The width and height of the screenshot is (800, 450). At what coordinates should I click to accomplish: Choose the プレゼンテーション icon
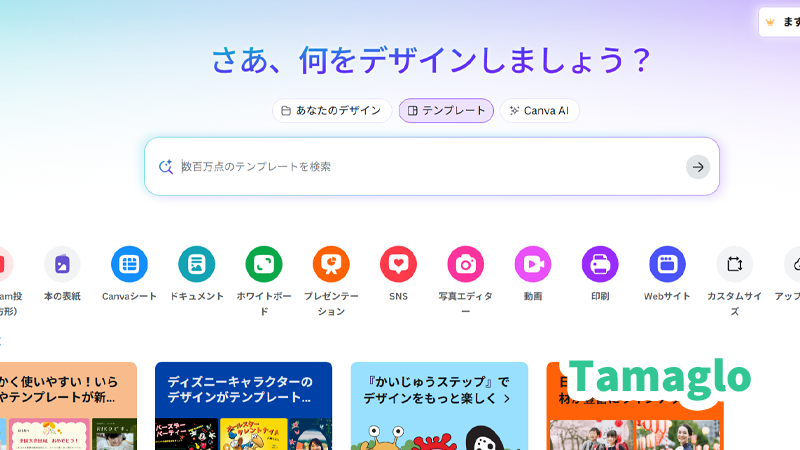[331, 264]
